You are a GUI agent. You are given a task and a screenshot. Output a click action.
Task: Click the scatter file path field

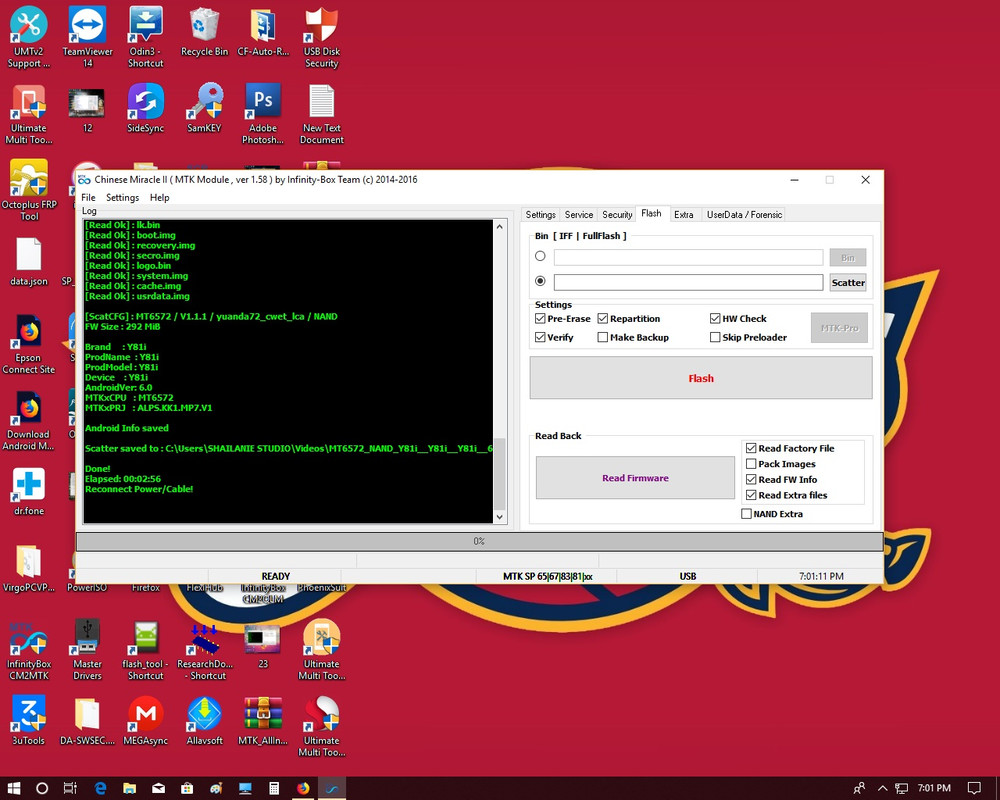point(688,283)
